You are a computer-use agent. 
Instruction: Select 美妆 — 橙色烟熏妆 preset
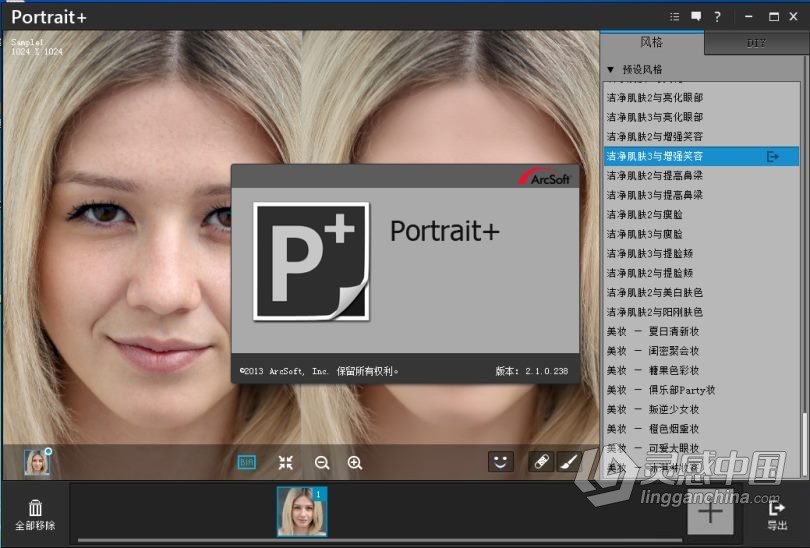click(701, 429)
